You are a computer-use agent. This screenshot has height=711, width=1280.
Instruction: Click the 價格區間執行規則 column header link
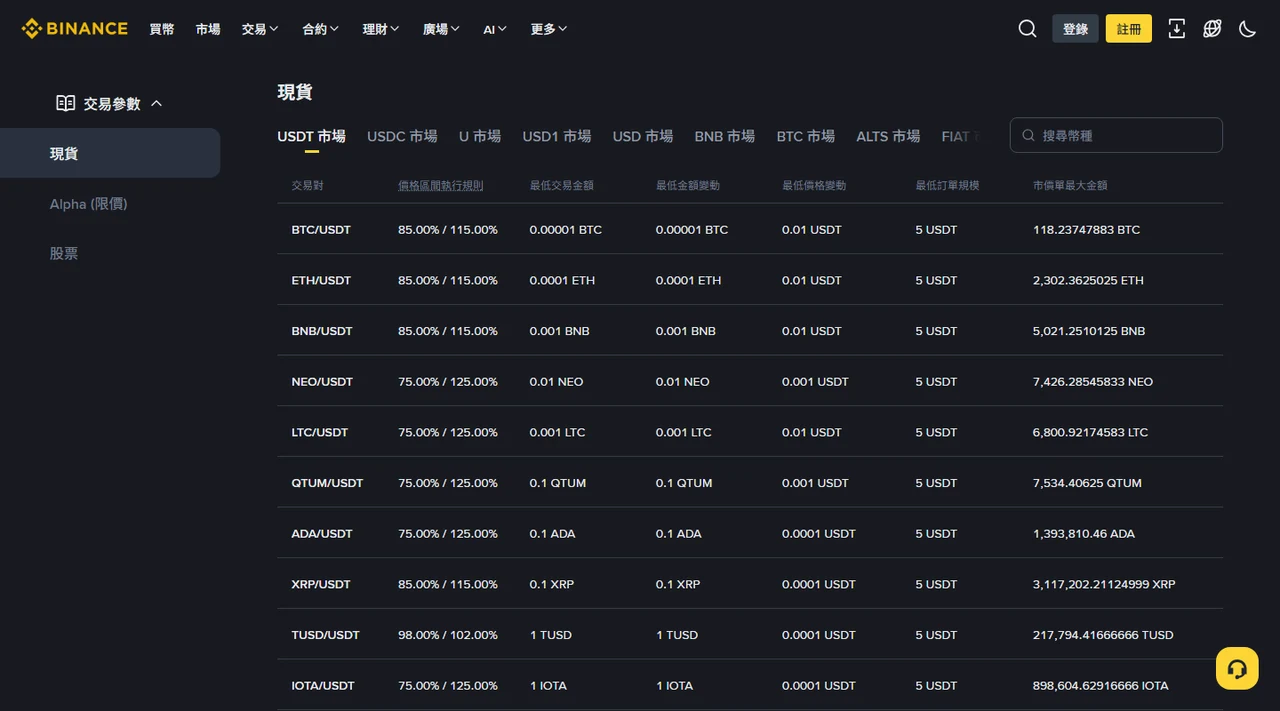point(441,185)
